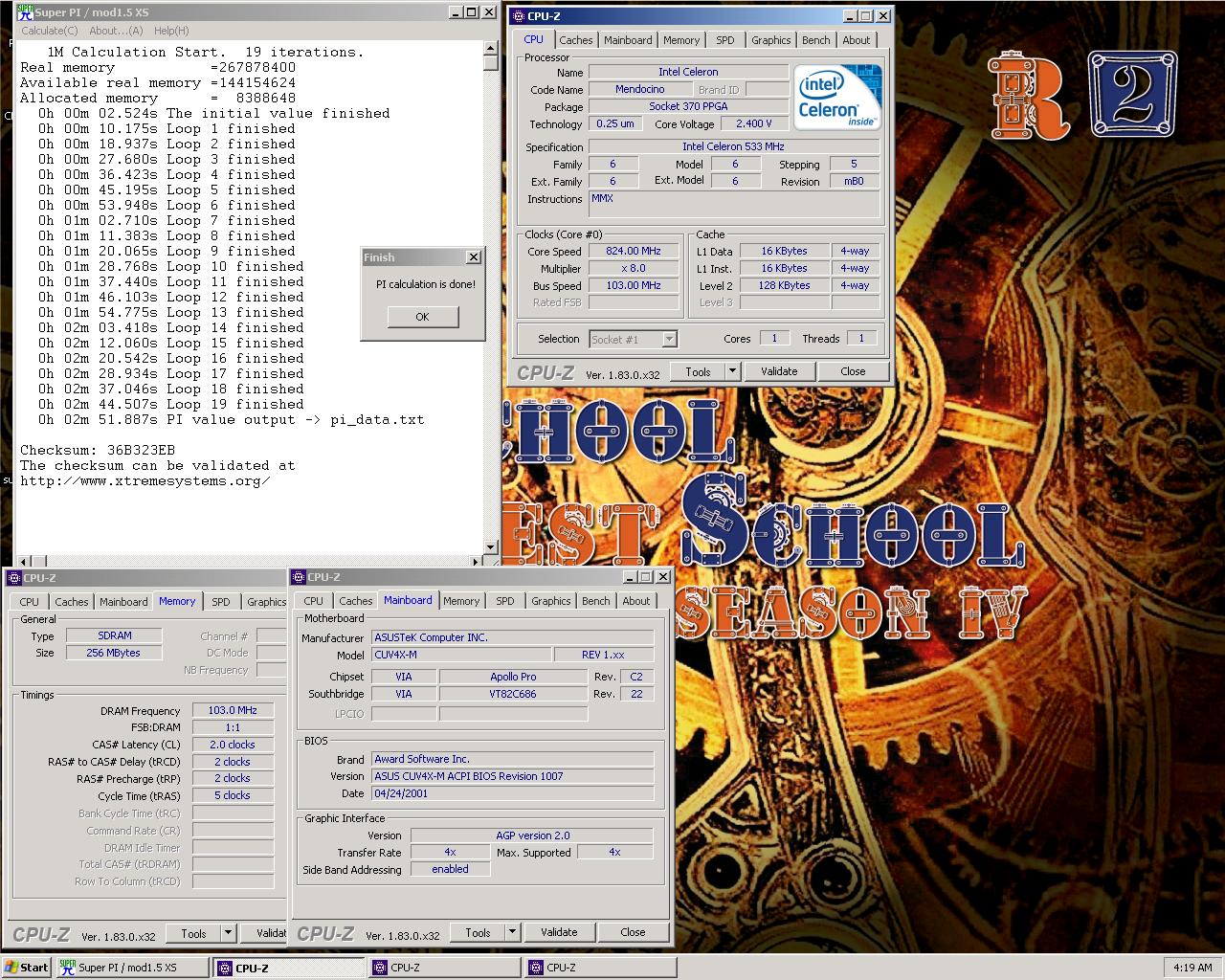Image resolution: width=1225 pixels, height=980 pixels.
Task: Click Validate in Mainboard CPU-Z window
Action: pos(559,932)
